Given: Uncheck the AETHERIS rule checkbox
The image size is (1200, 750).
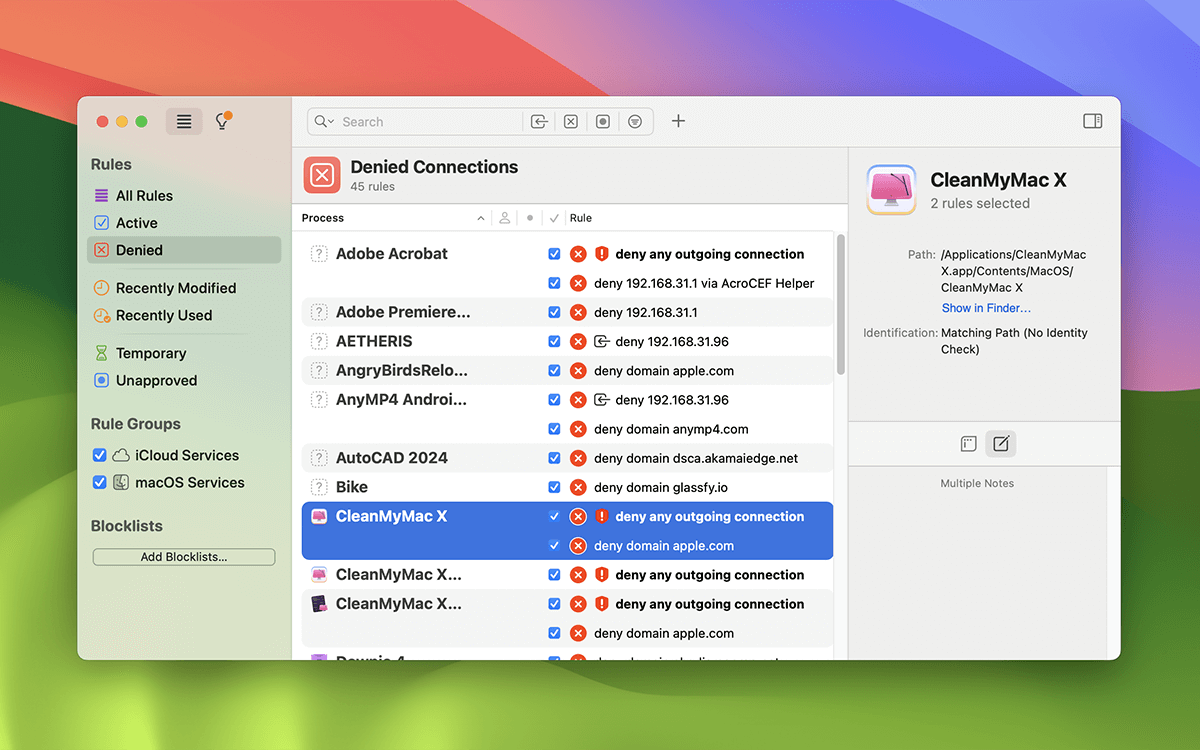Looking at the screenshot, I should (554, 341).
